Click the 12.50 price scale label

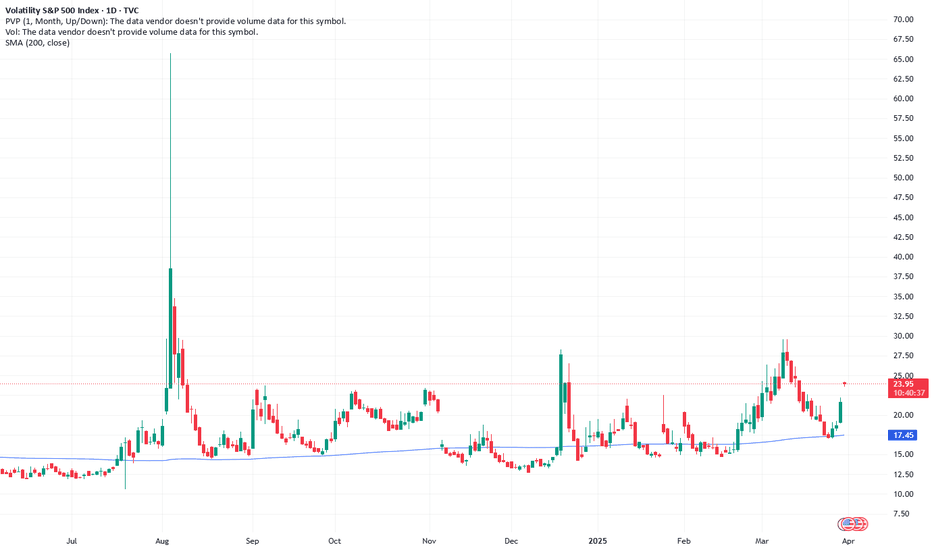pyautogui.click(x=903, y=474)
